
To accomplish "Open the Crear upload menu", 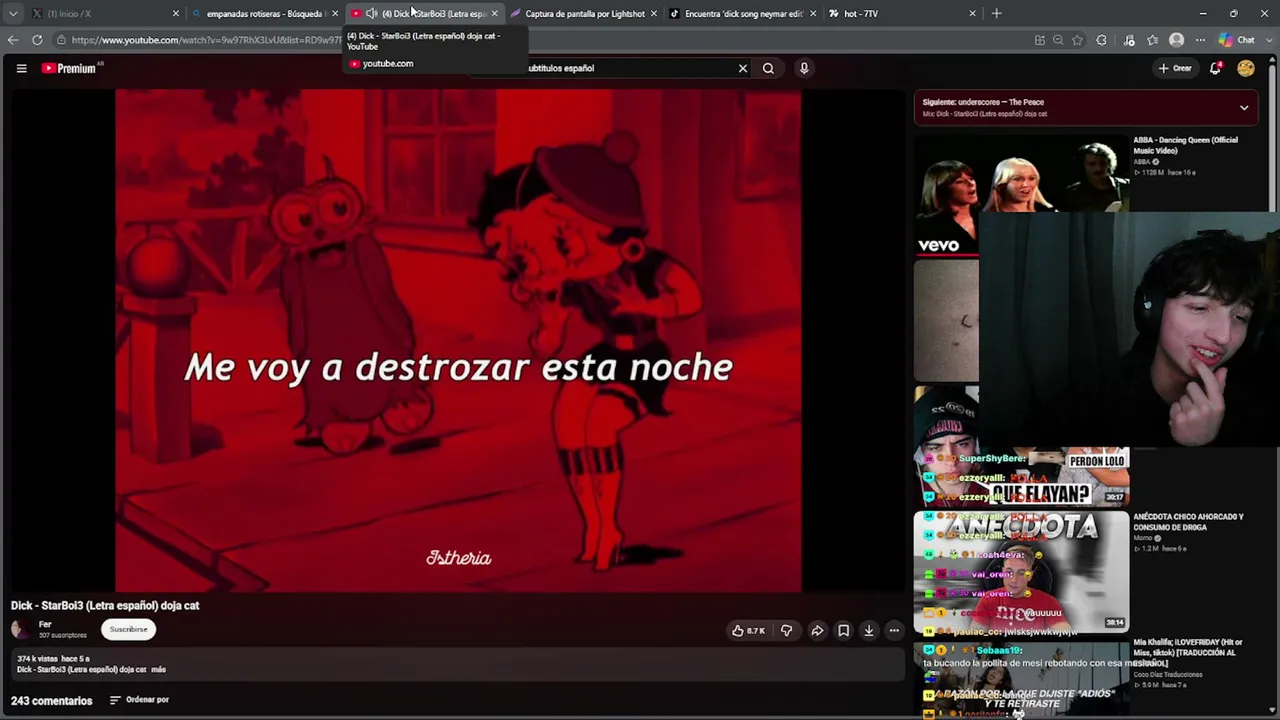I will click(x=1175, y=68).
